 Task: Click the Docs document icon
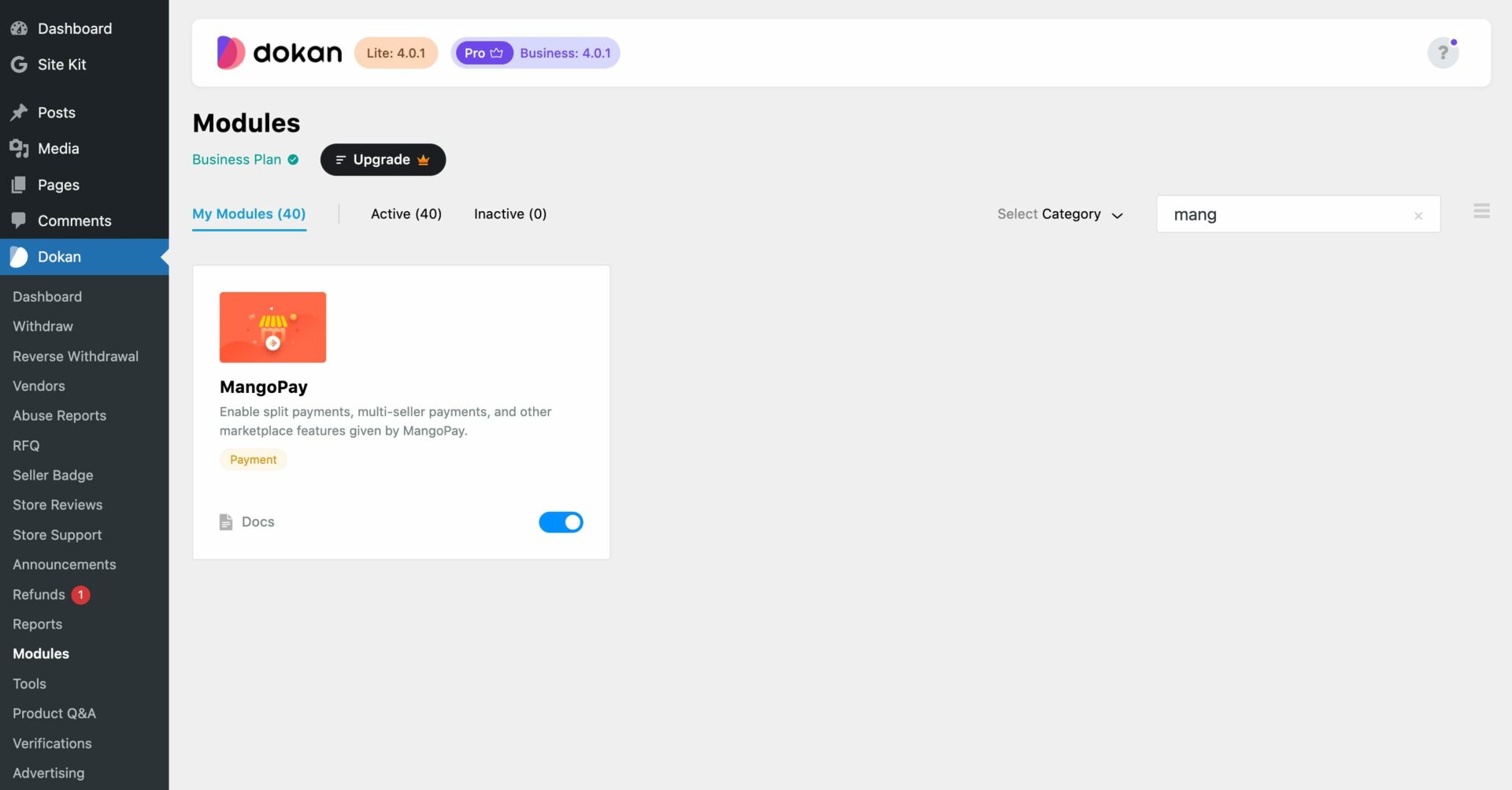tap(226, 522)
